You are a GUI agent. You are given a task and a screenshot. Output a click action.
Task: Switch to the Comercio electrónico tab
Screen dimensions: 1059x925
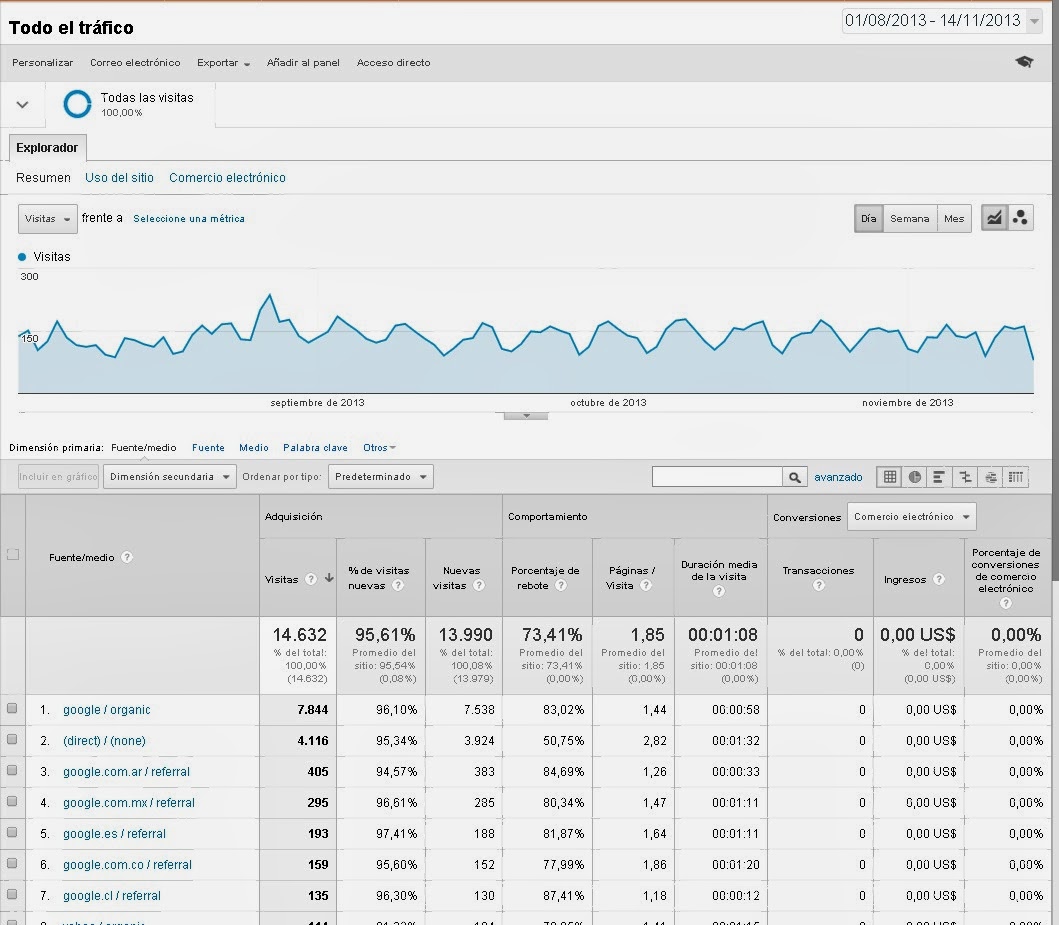point(228,178)
